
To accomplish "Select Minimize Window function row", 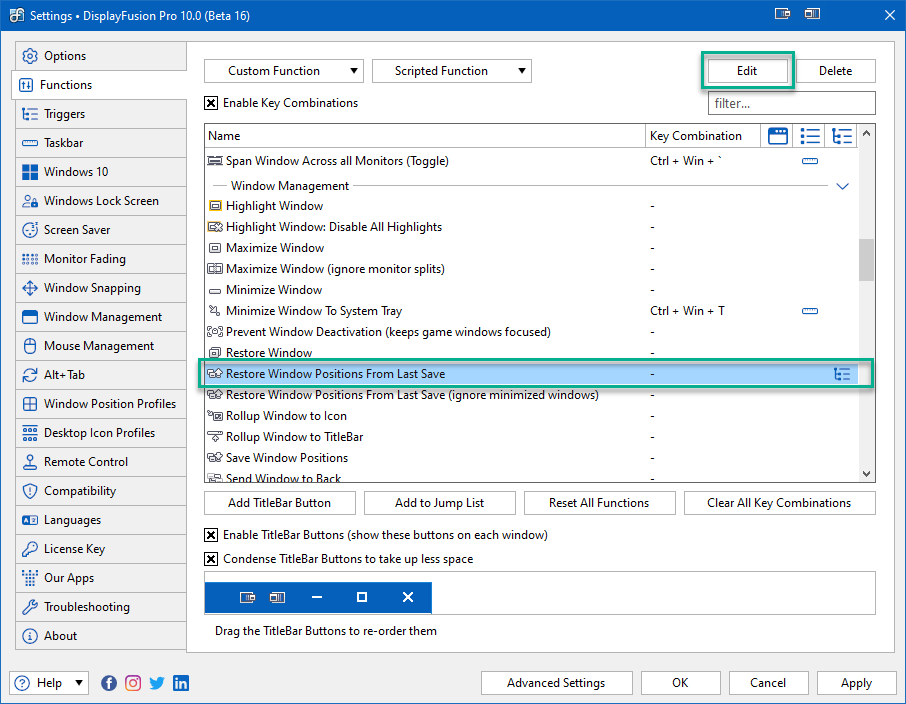I will (x=532, y=290).
